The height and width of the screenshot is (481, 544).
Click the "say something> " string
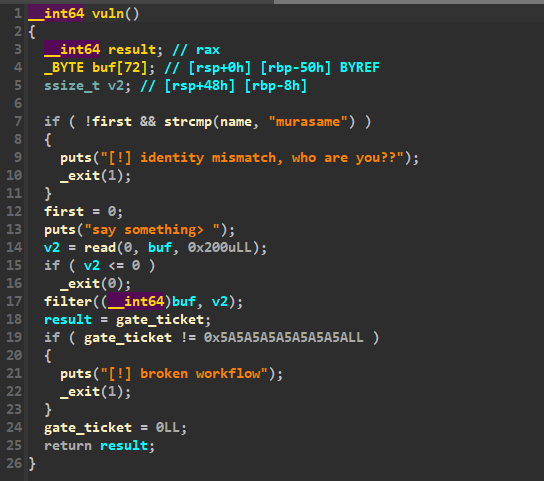pyautogui.click(x=152, y=229)
